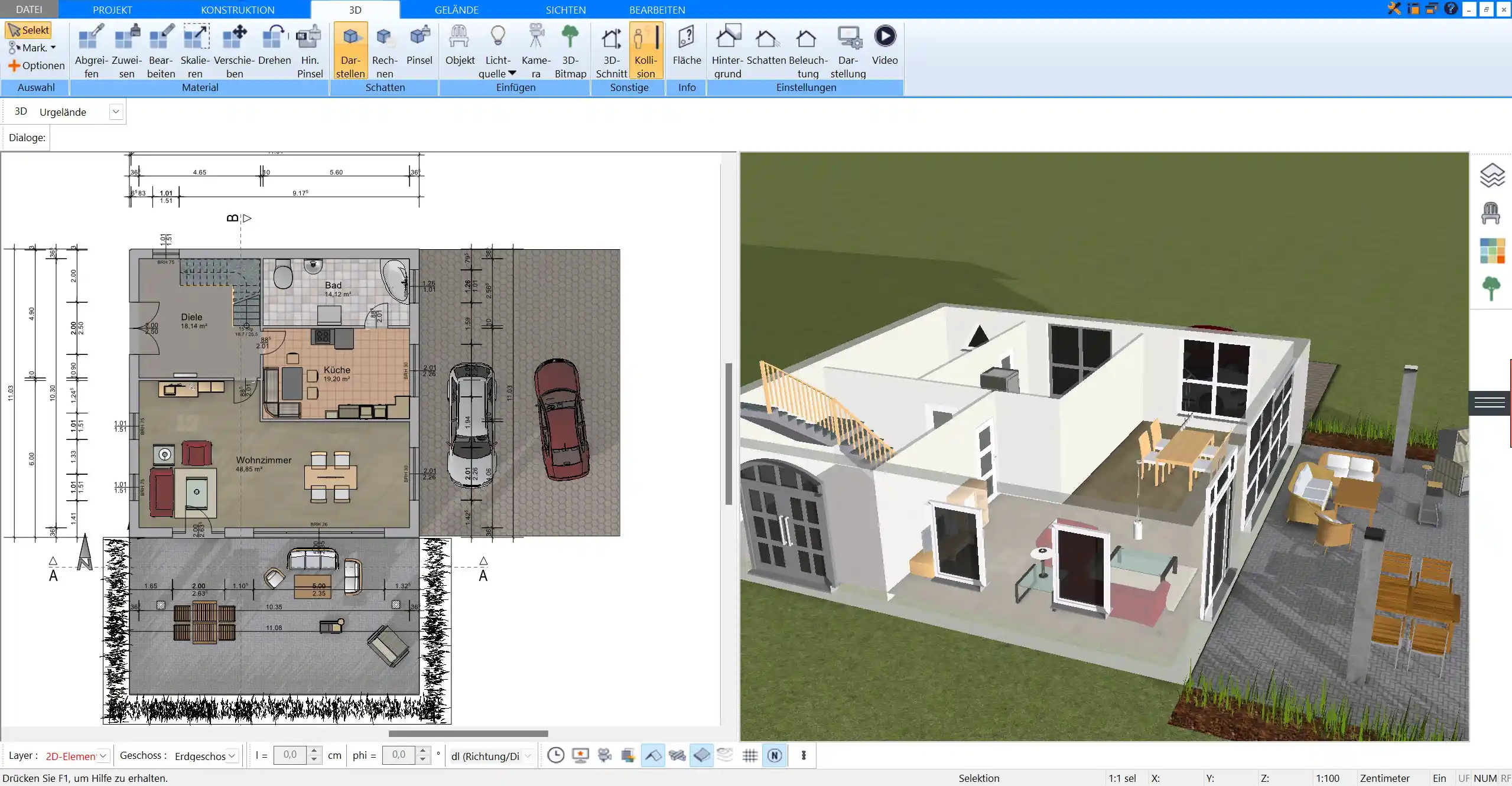1512x786 pixels.
Task: Switch to the SICHTEN tab
Action: click(565, 10)
